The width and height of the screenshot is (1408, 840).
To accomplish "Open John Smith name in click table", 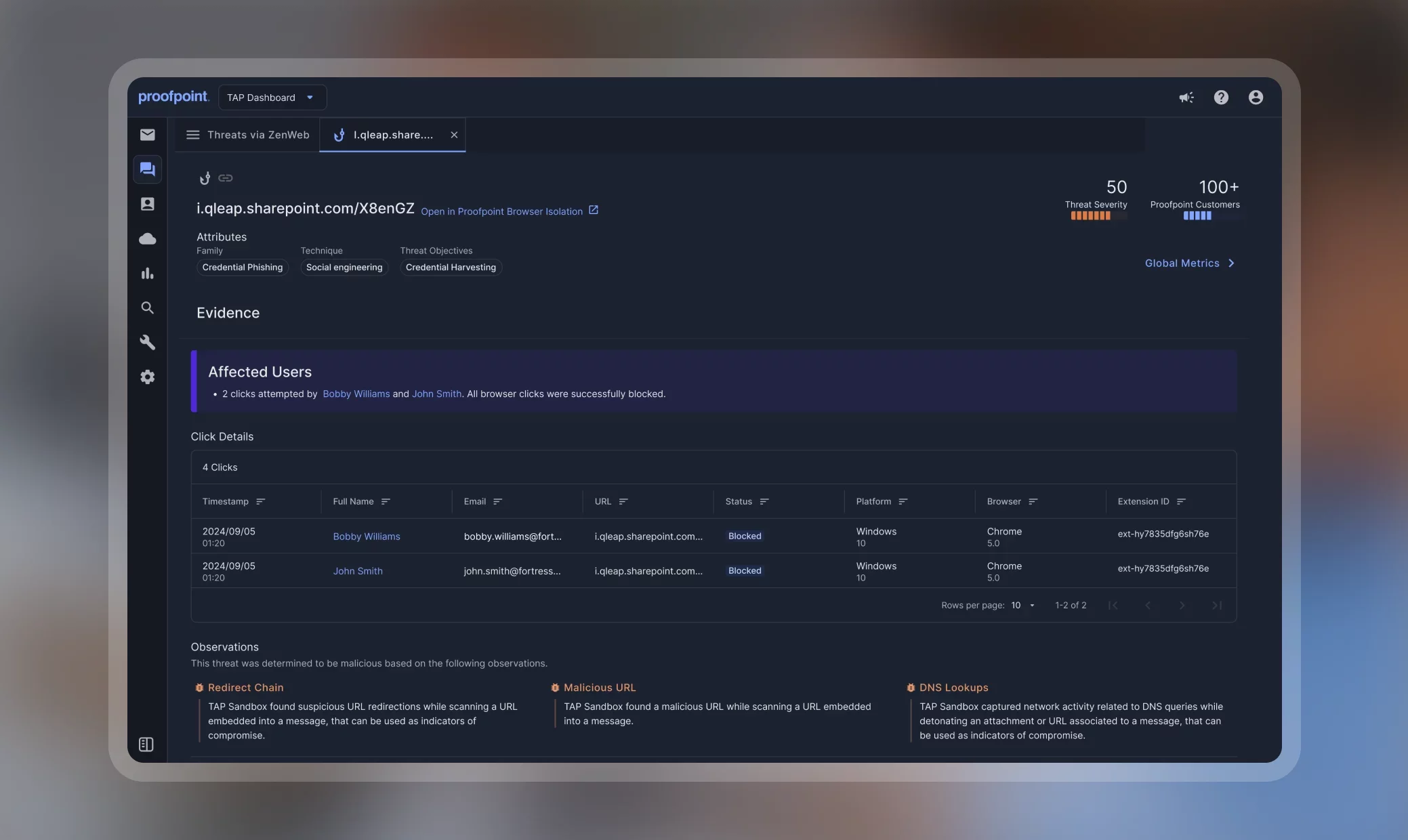I will (x=358, y=571).
